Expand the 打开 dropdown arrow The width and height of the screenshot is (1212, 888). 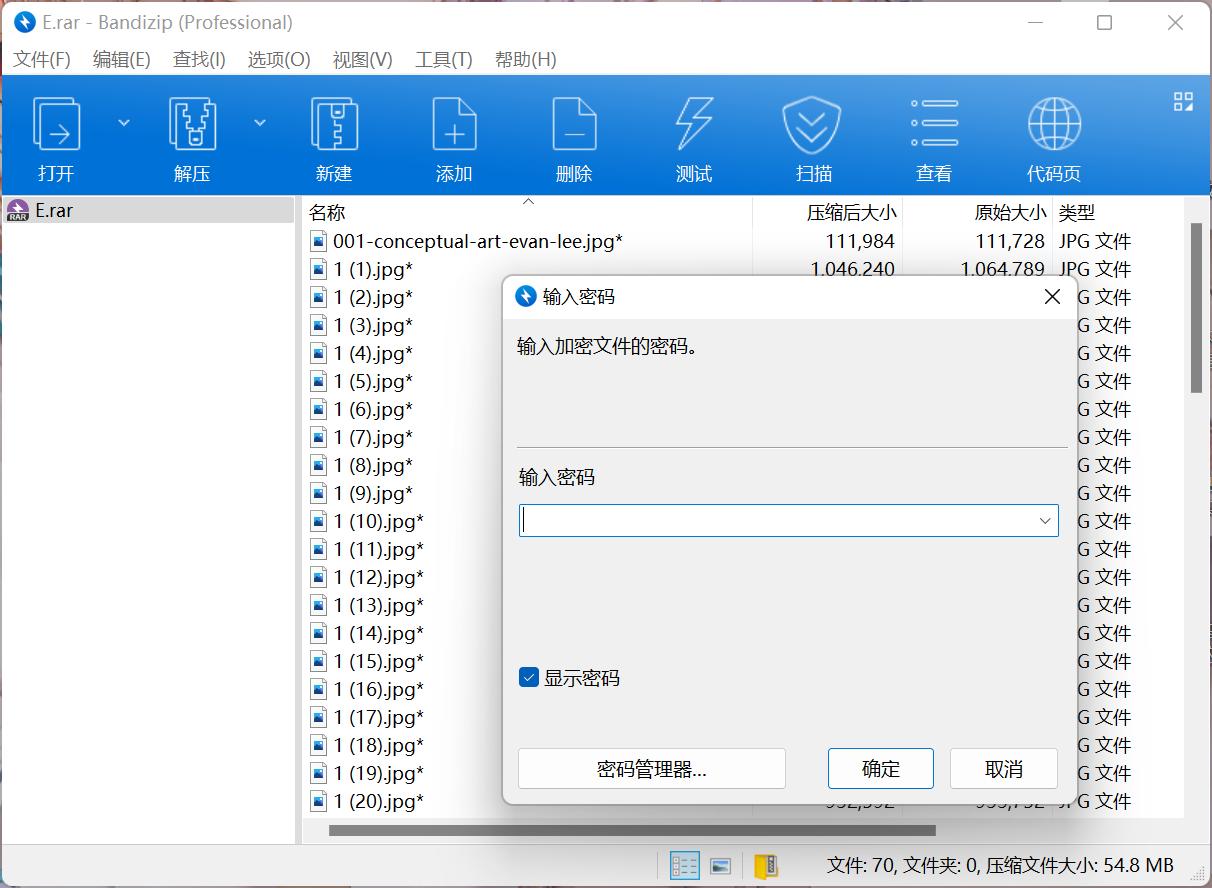coord(124,123)
